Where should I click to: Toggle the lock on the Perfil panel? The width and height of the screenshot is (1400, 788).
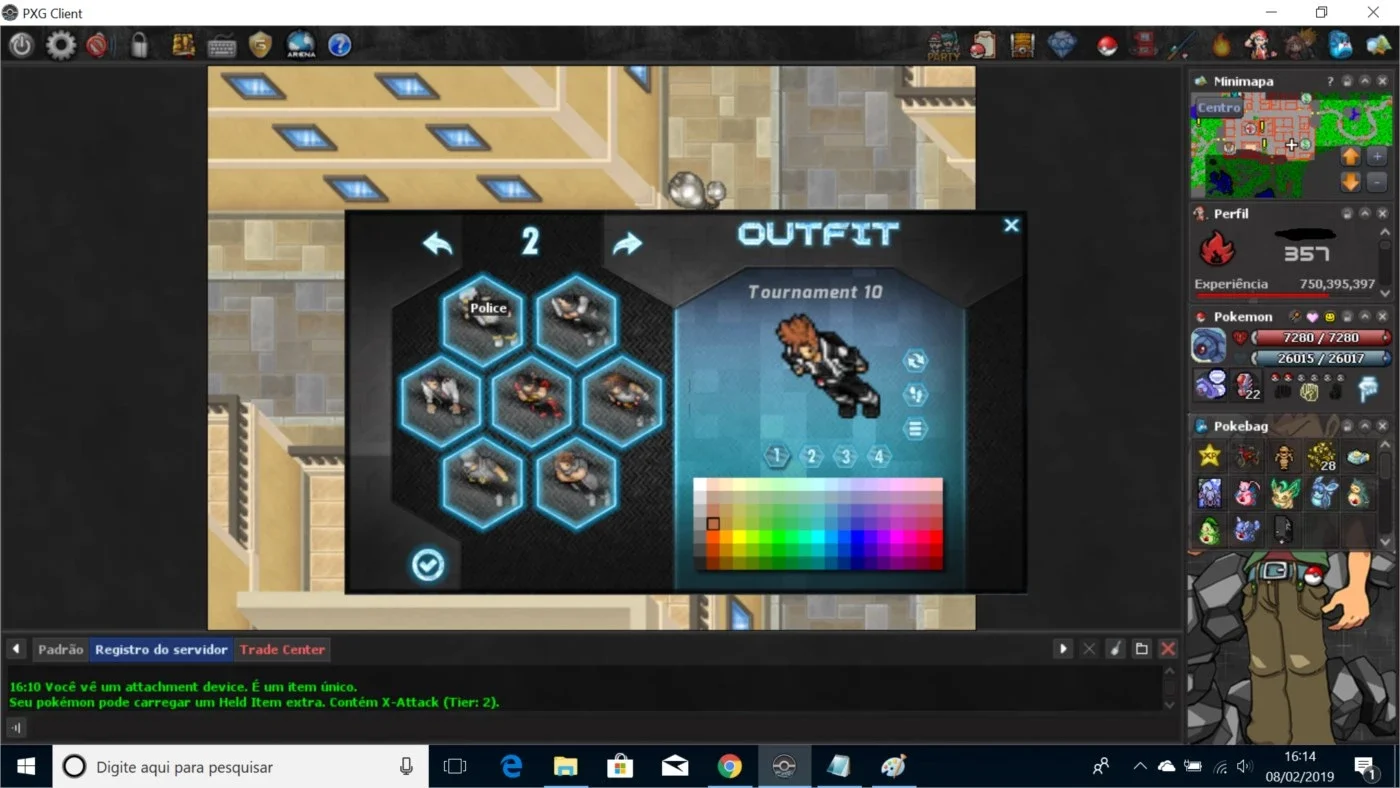[1347, 213]
